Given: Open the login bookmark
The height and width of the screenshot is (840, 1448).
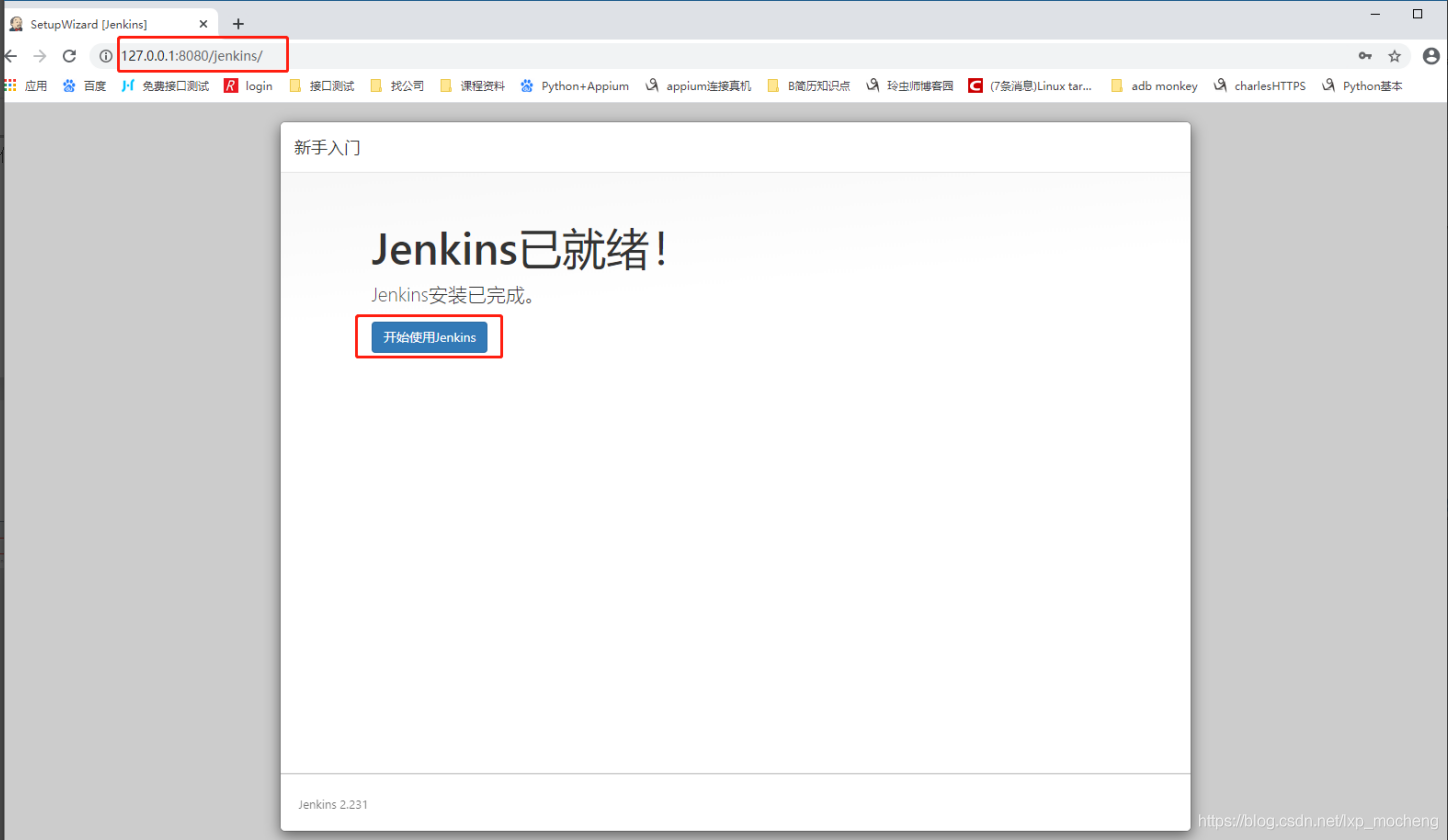Looking at the screenshot, I should 248,86.
